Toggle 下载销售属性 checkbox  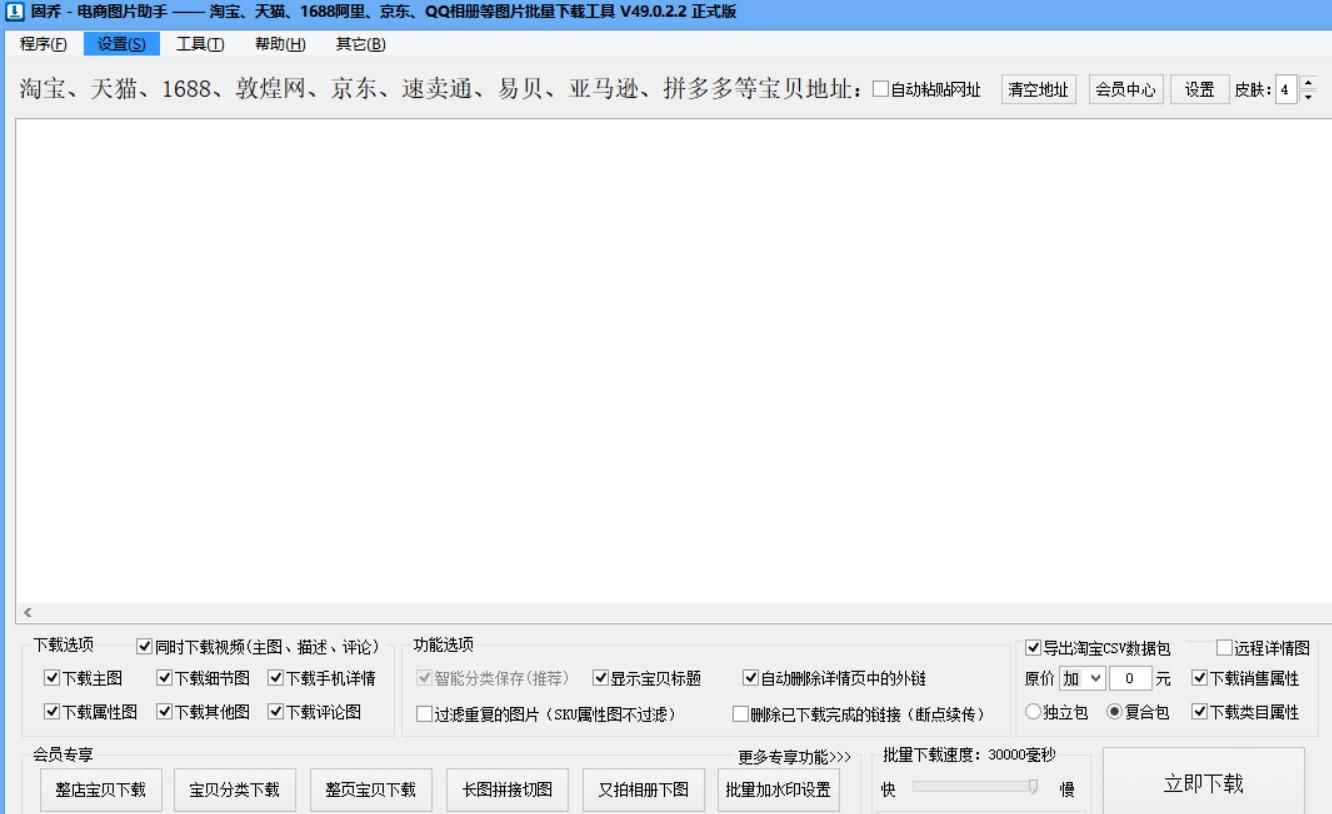1200,679
